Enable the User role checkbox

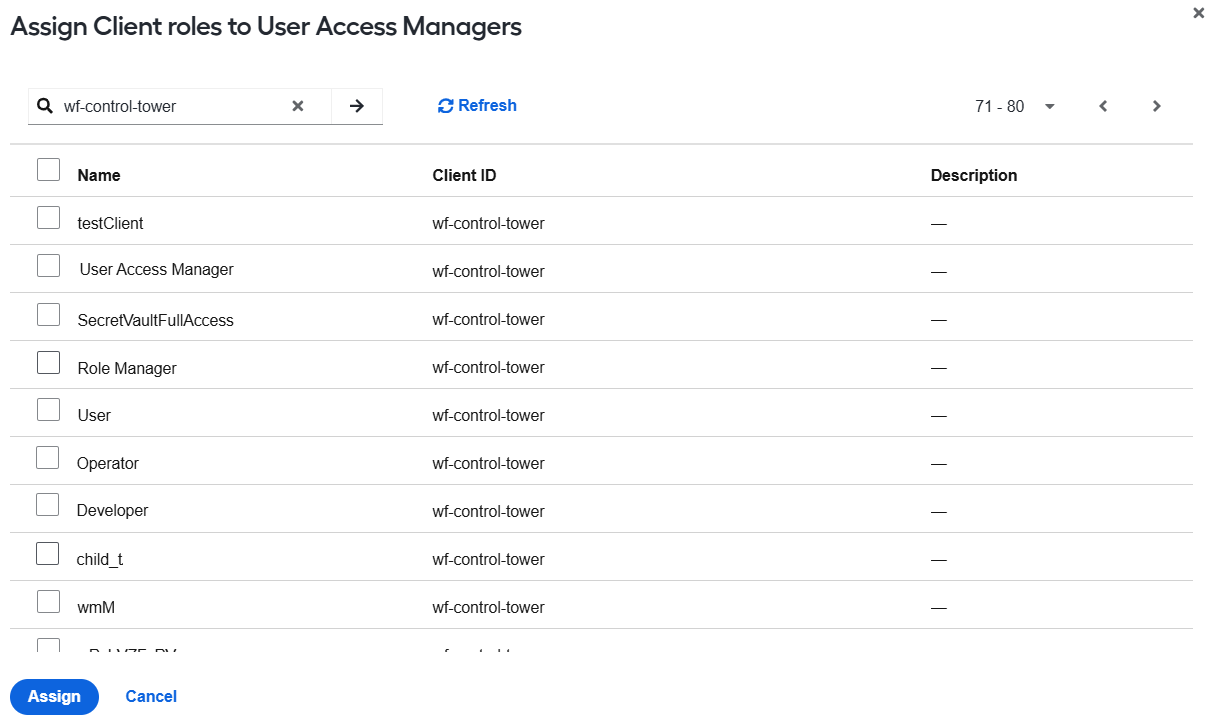tap(48, 409)
